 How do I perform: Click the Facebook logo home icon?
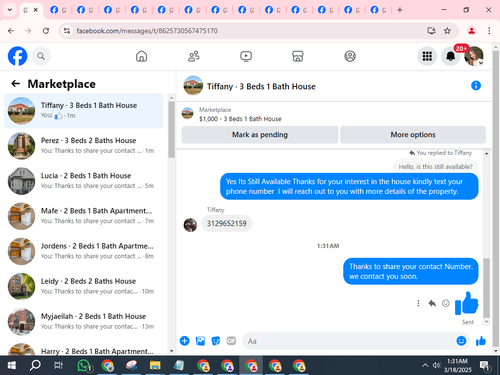17,56
